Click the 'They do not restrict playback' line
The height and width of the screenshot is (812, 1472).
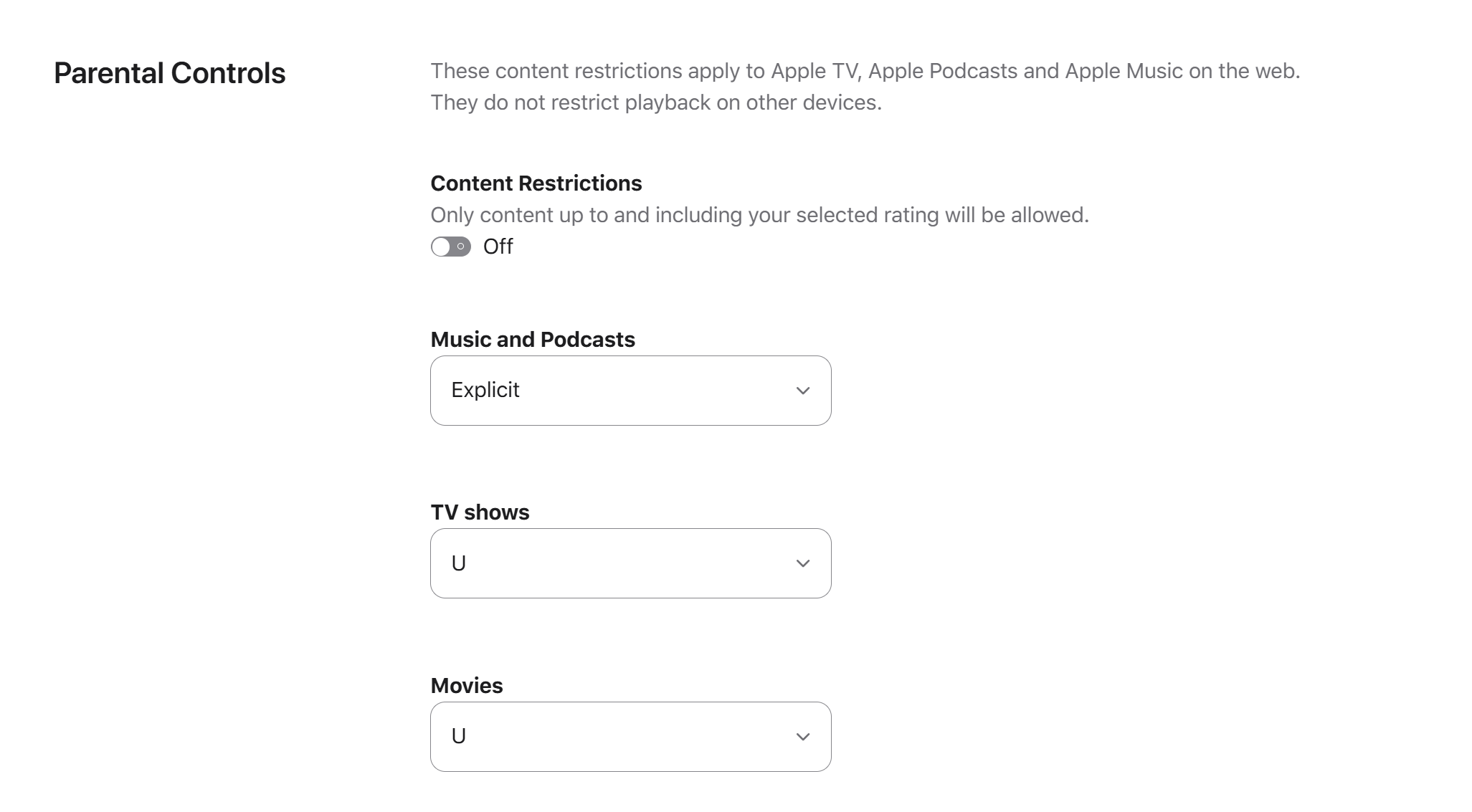click(656, 102)
